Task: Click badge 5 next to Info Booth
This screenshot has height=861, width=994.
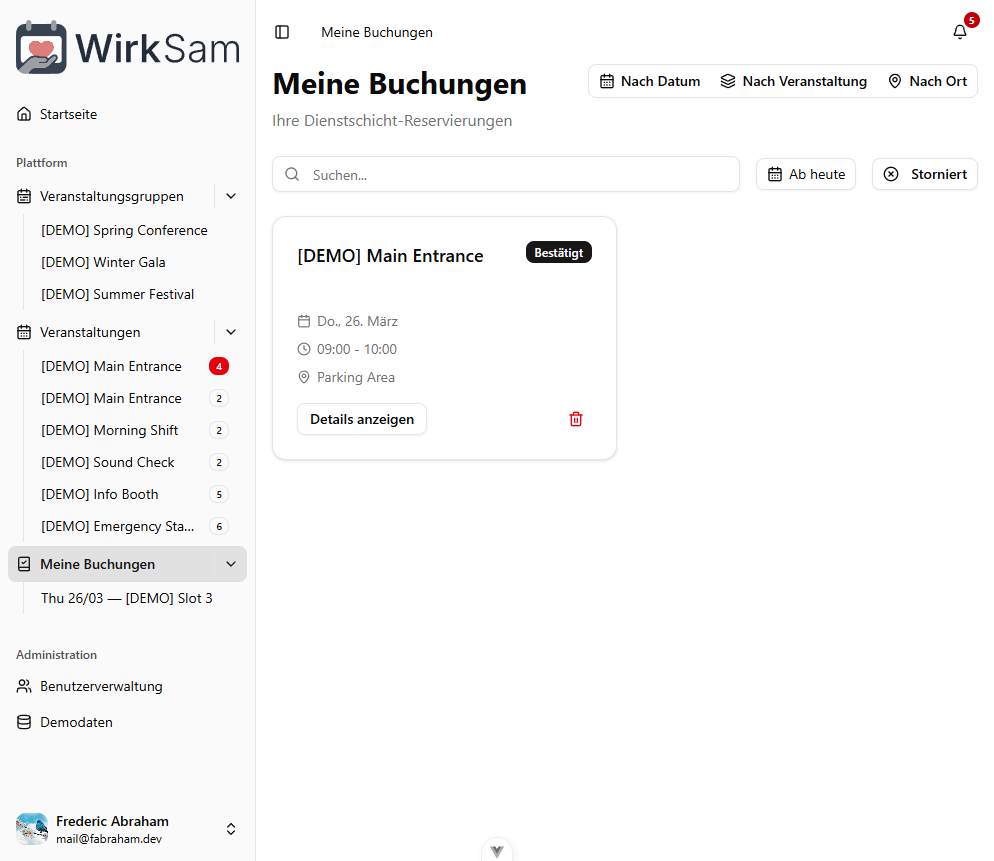Action: tap(219, 495)
